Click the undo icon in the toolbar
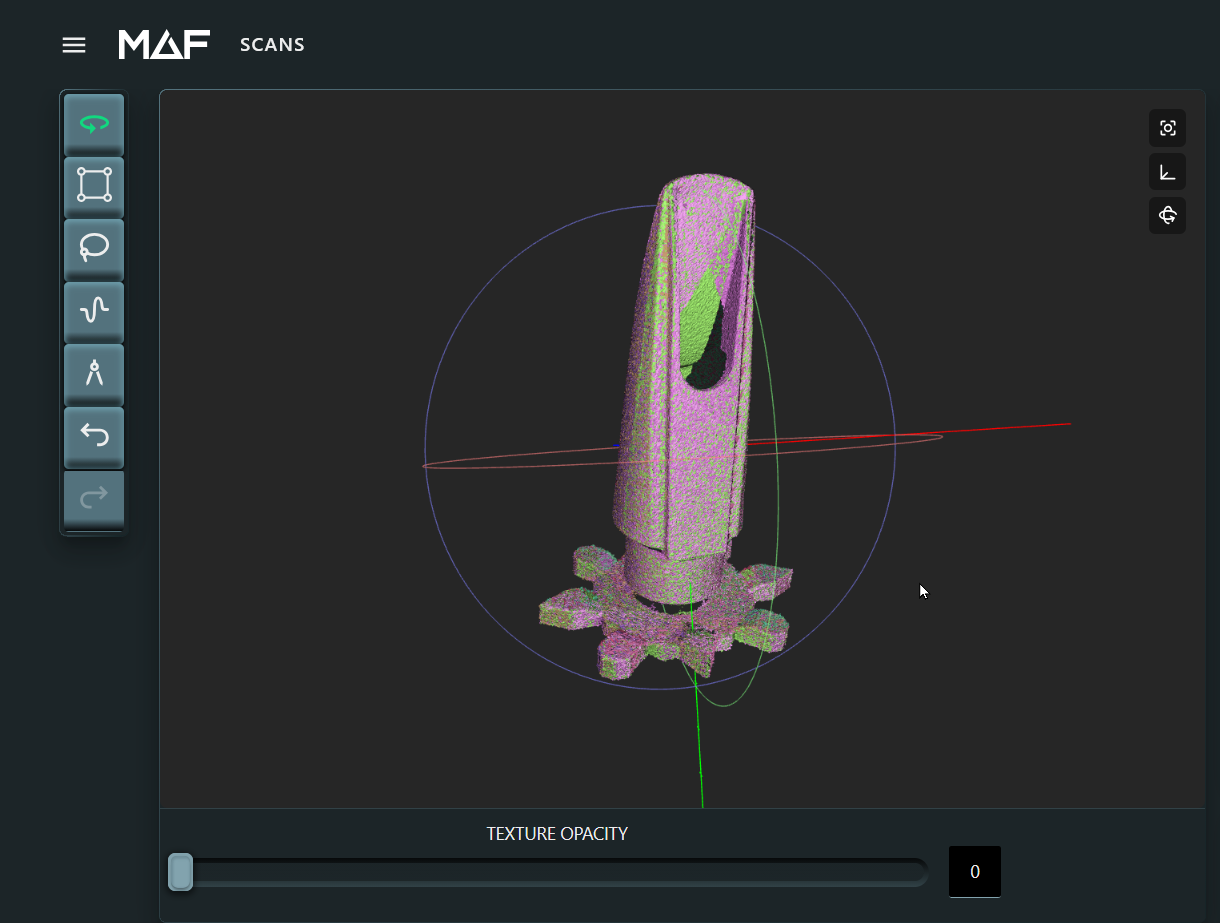1220x923 pixels. [93, 436]
